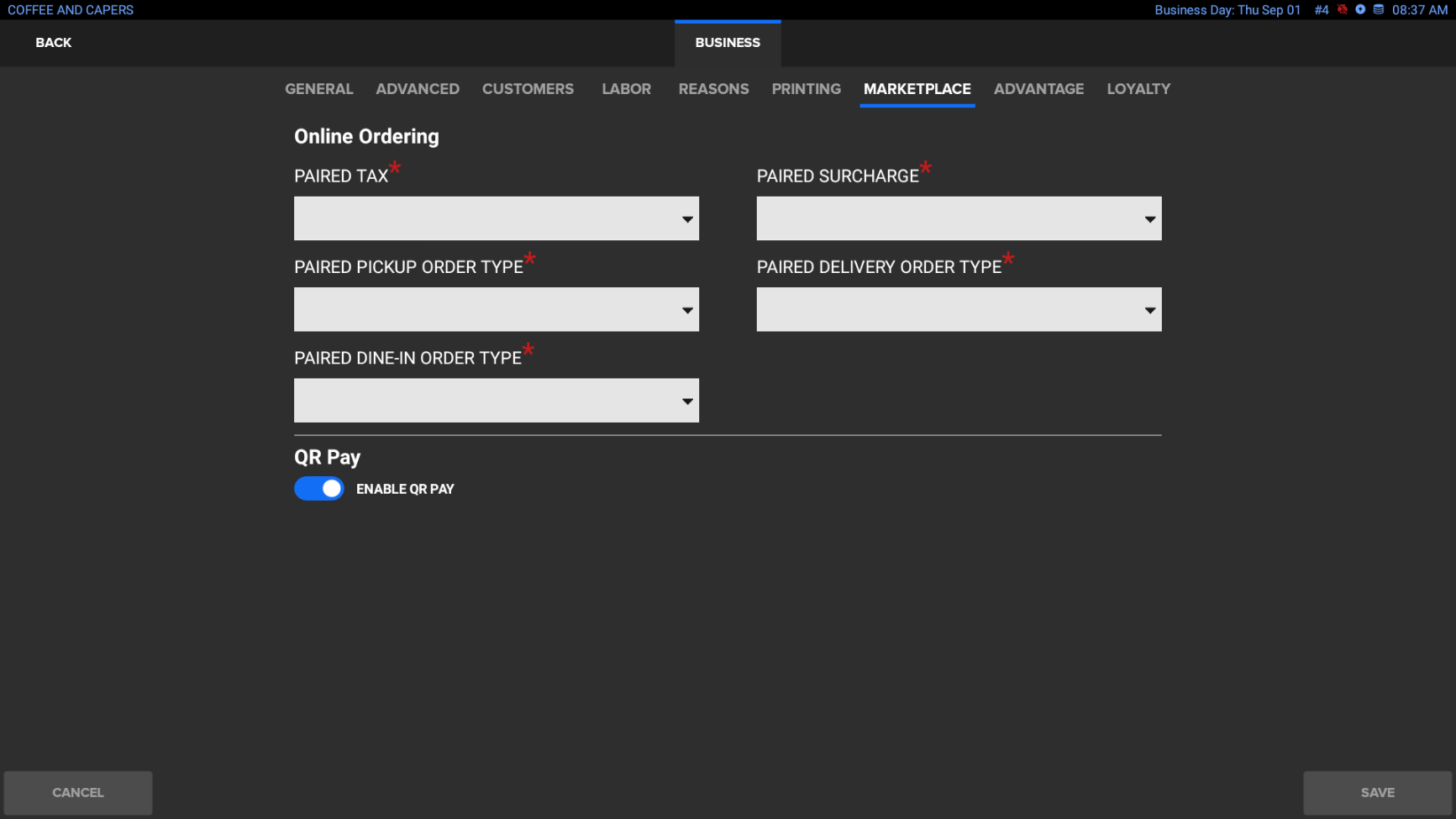Switch to the General tab
Screen dimensions: 1456x819
[318, 89]
